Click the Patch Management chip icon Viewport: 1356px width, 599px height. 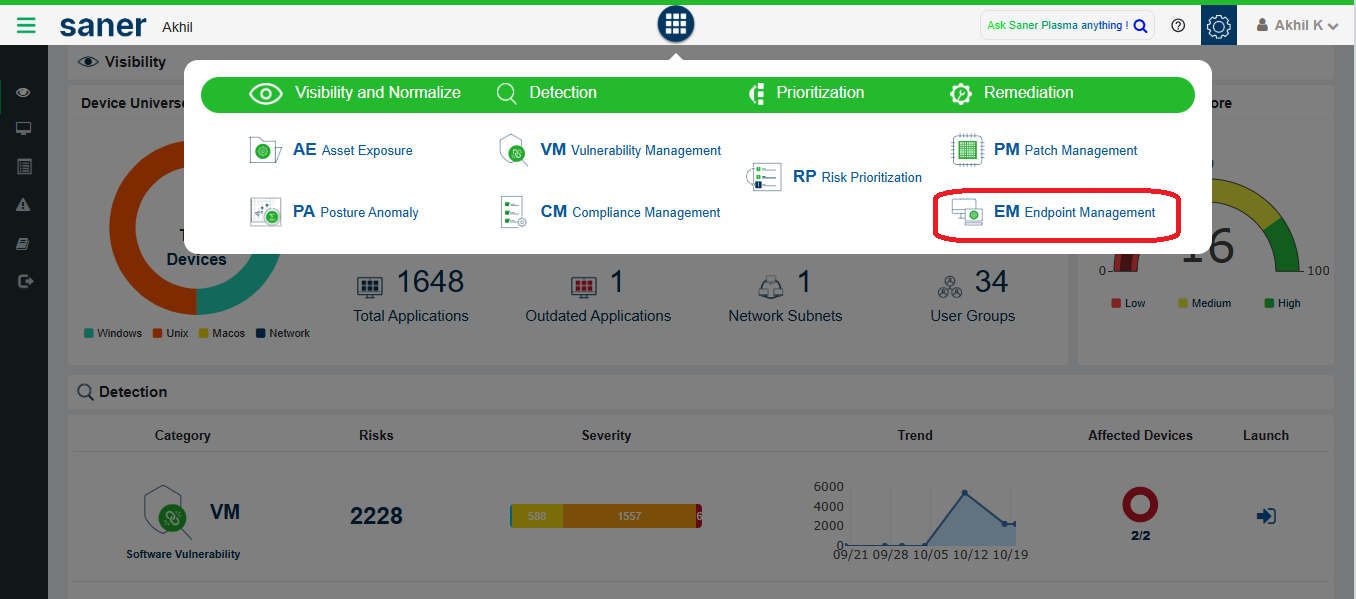pos(967,150)
